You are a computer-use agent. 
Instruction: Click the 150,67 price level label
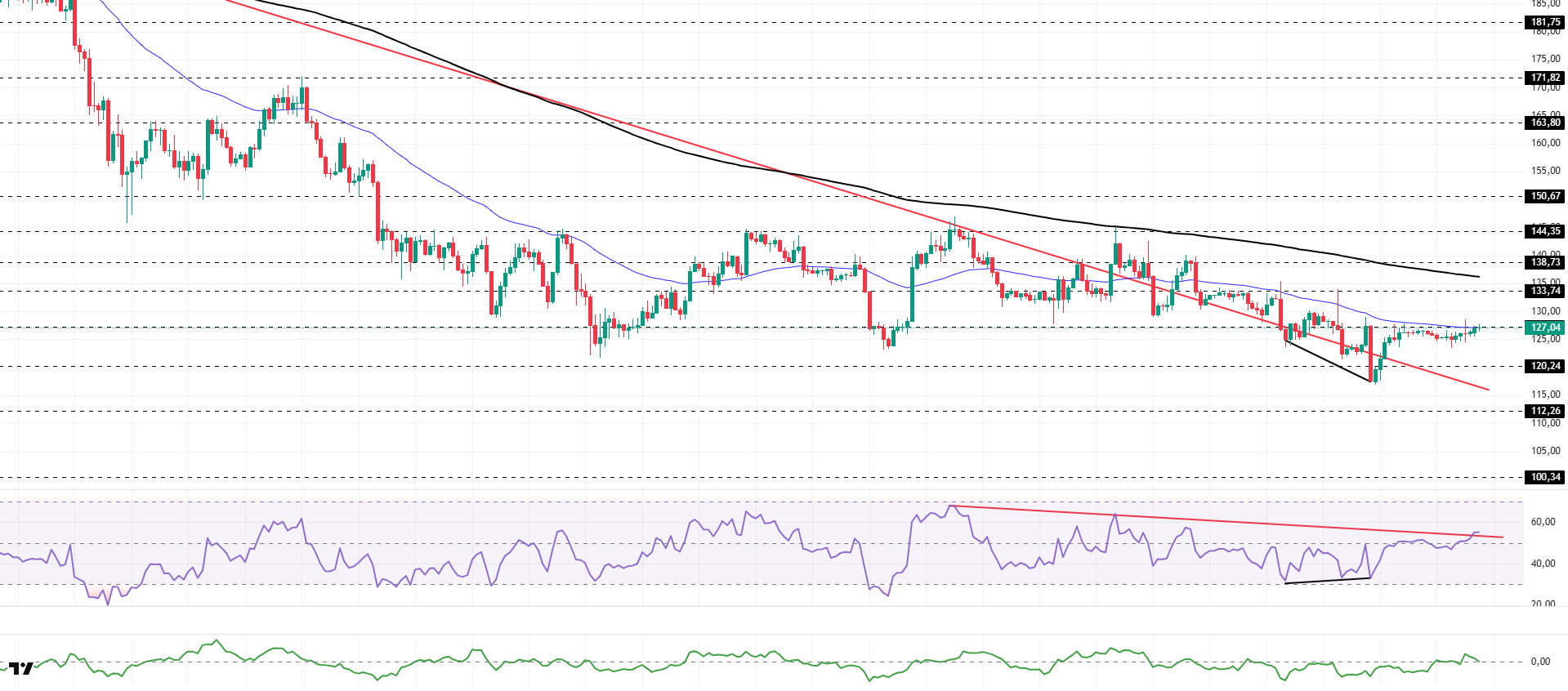pyautogui.click(x=1544, y=196)
